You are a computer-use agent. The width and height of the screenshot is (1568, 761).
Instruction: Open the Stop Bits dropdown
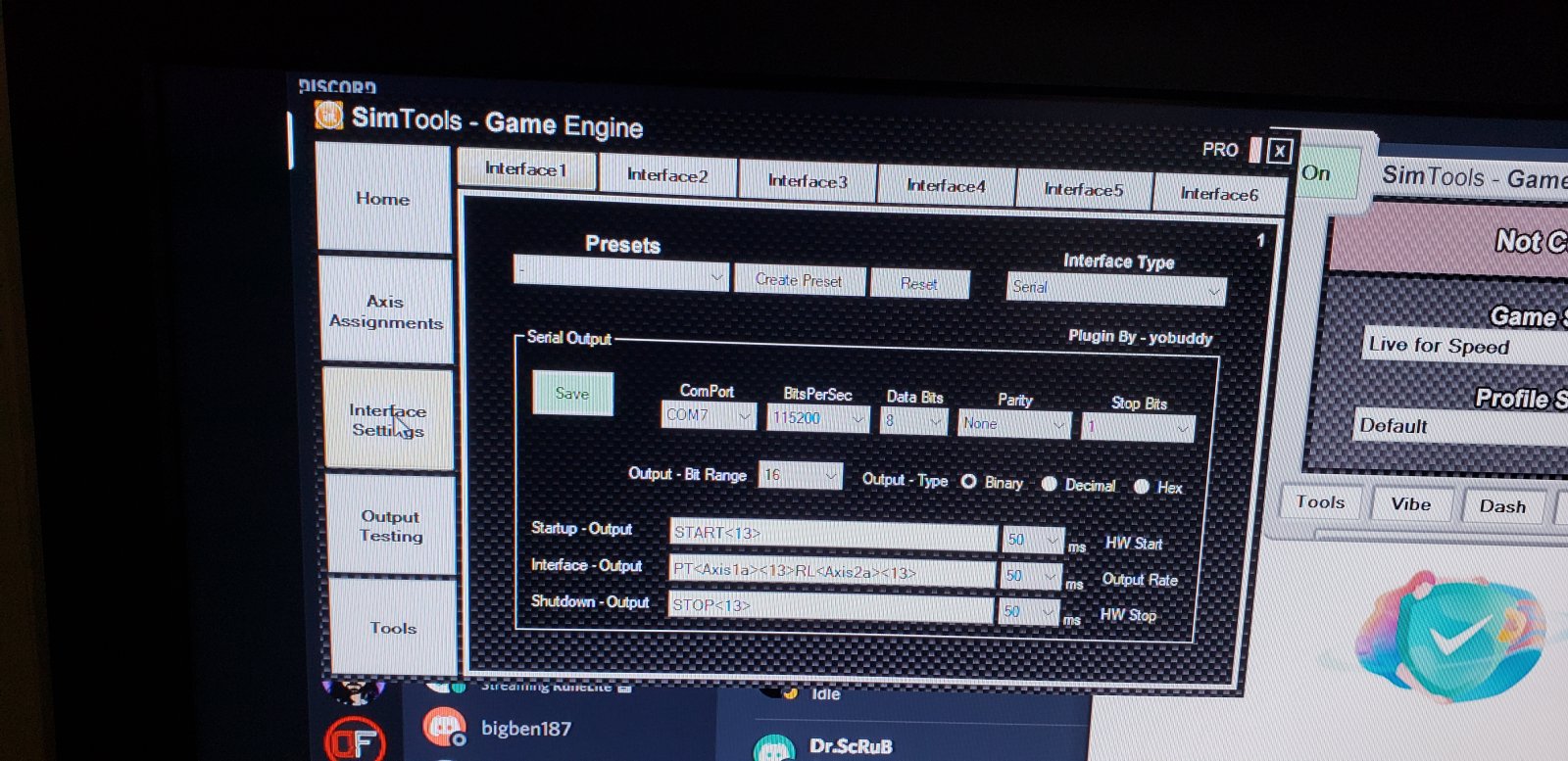(x=1138, y=428)
